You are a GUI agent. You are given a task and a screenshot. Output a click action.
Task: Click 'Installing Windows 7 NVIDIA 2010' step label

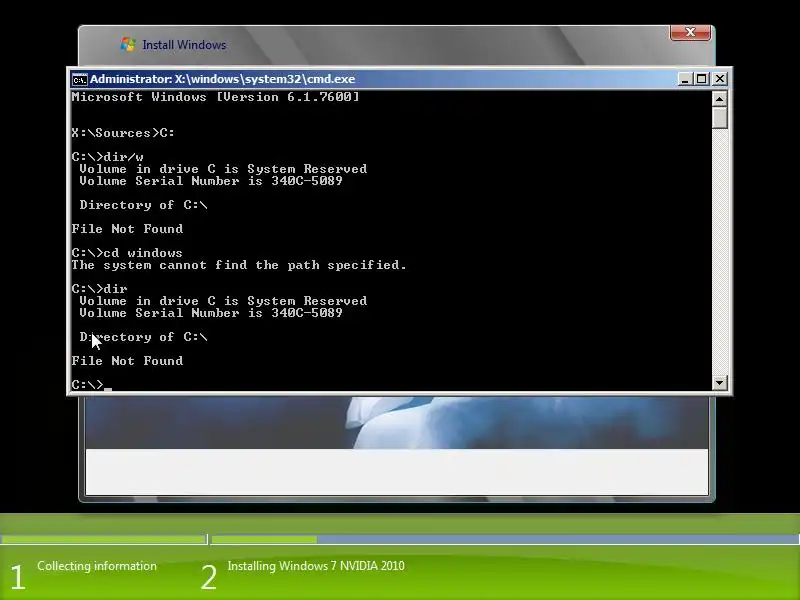316,566
